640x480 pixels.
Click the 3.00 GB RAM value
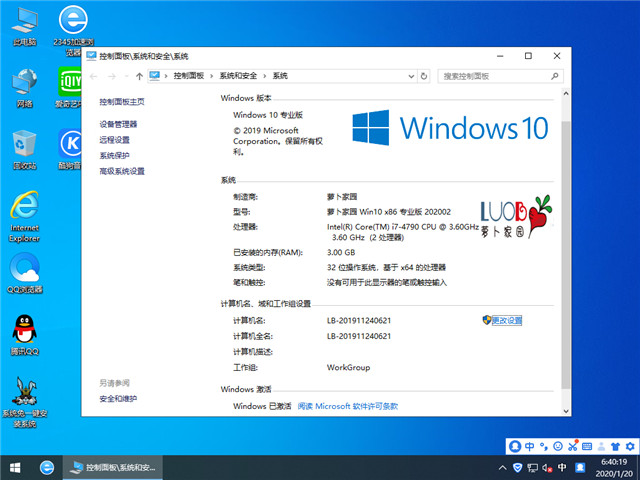pyautogui.click(x=341, y=253)
